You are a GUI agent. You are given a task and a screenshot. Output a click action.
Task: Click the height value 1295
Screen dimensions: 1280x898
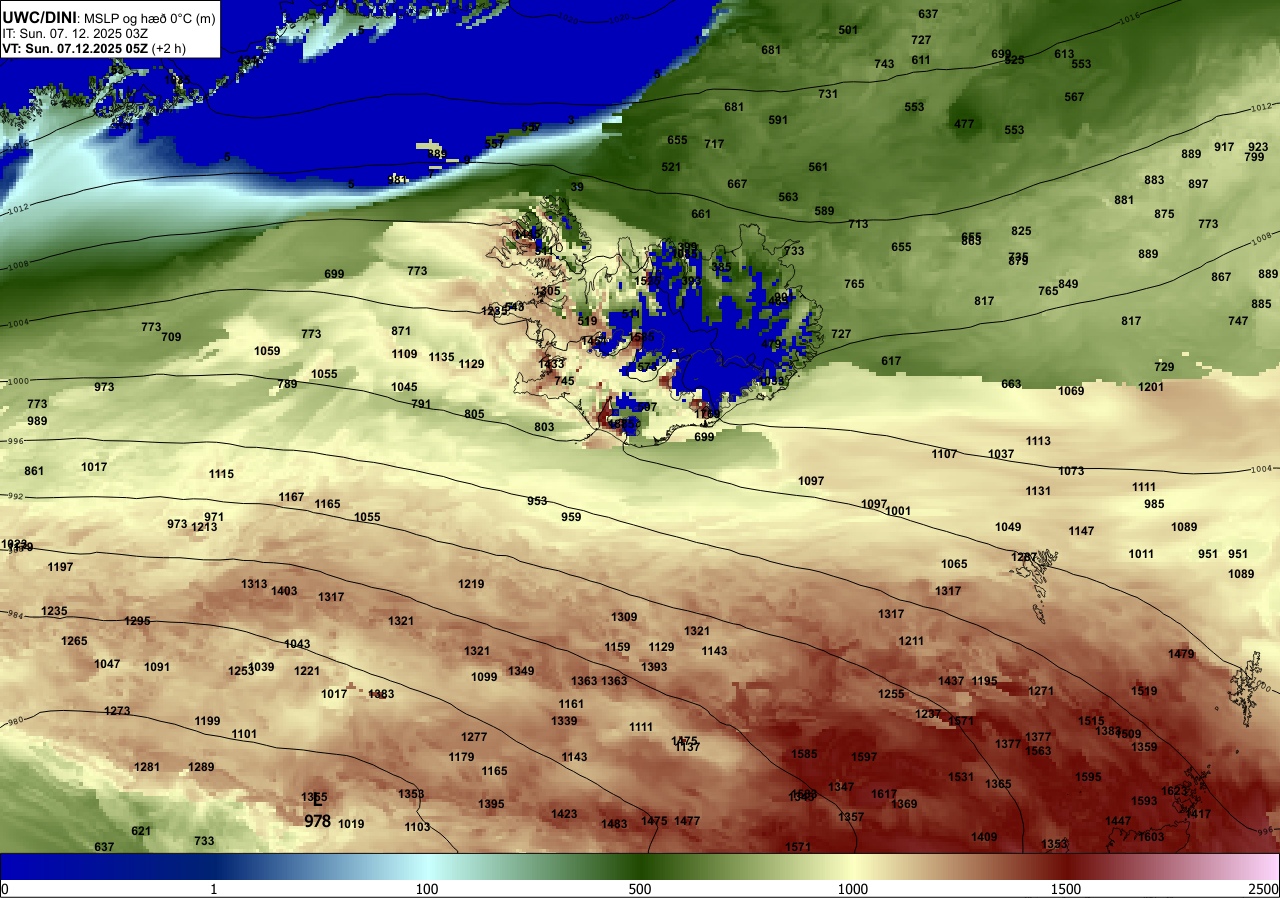(x=137, y=621)
